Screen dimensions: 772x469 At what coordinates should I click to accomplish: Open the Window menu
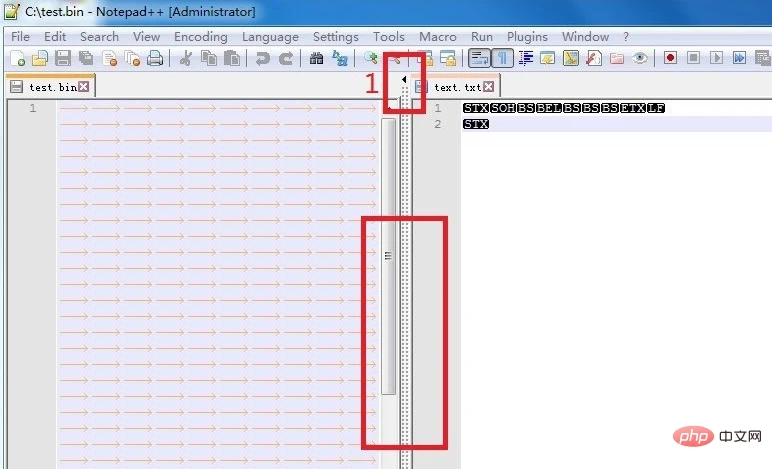(x=585, y=36)
